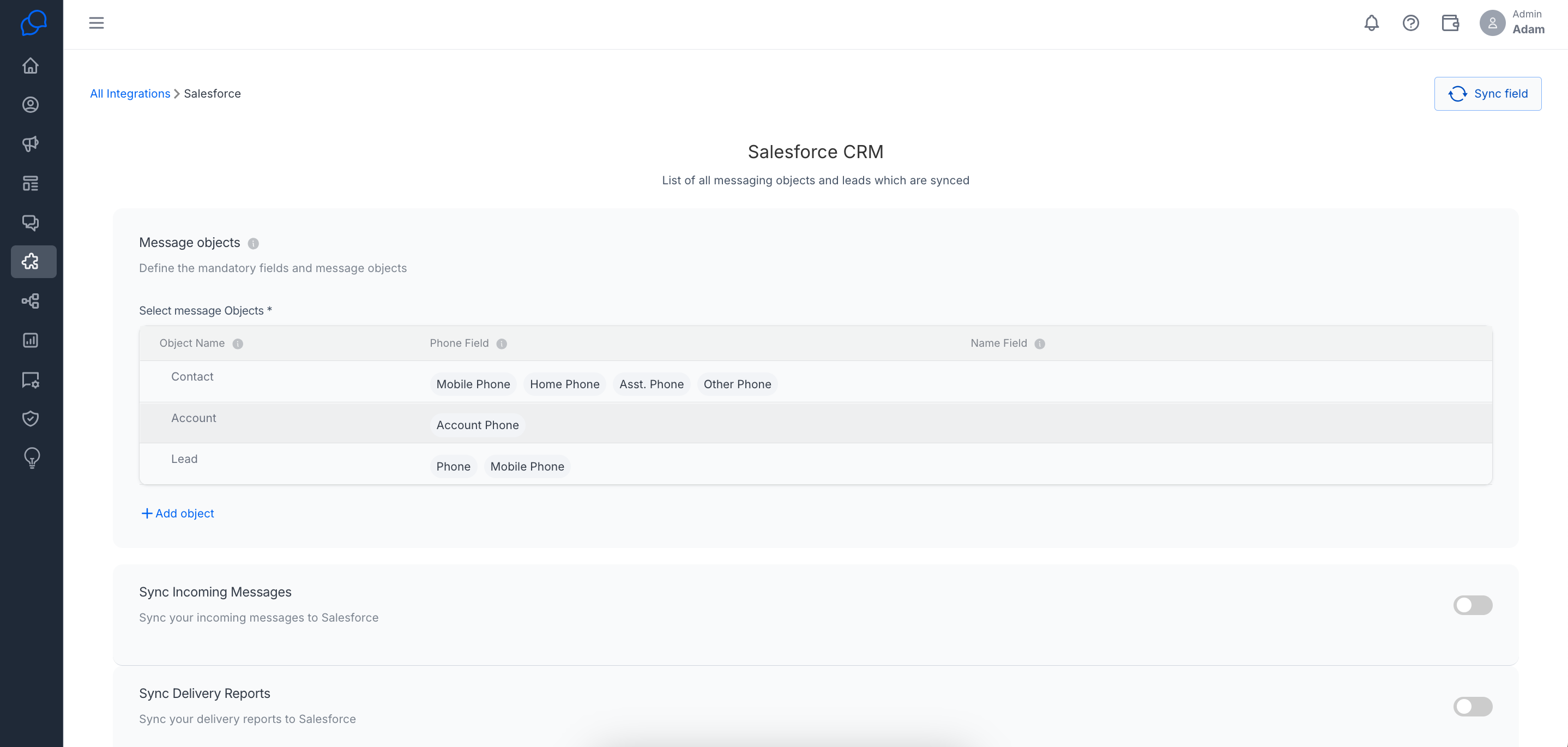Open the Templates layout icon
Screen dimensions: 1568x747
31,183
